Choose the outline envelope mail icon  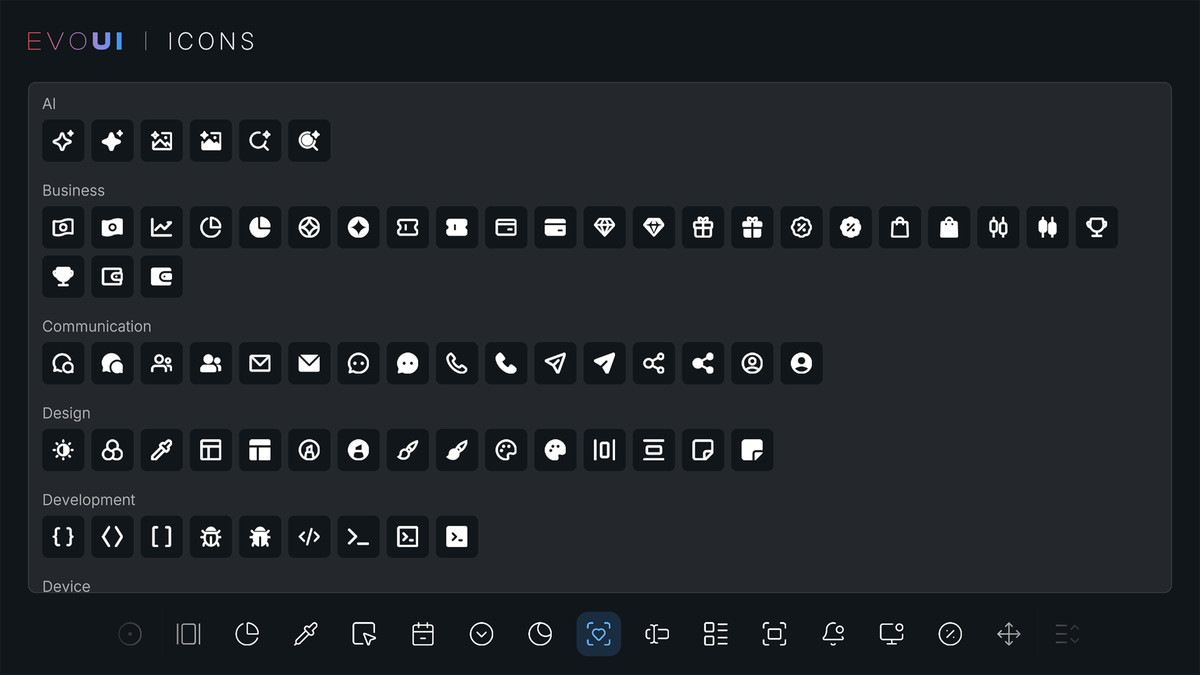tap(259, 364)
